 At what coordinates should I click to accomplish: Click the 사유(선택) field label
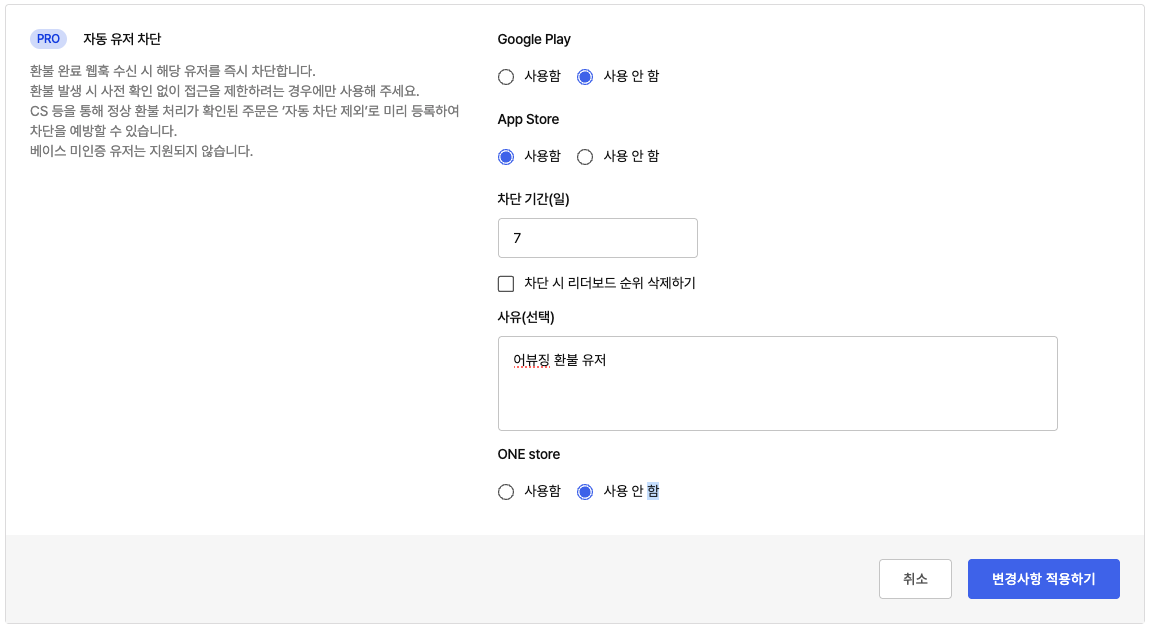524,316
